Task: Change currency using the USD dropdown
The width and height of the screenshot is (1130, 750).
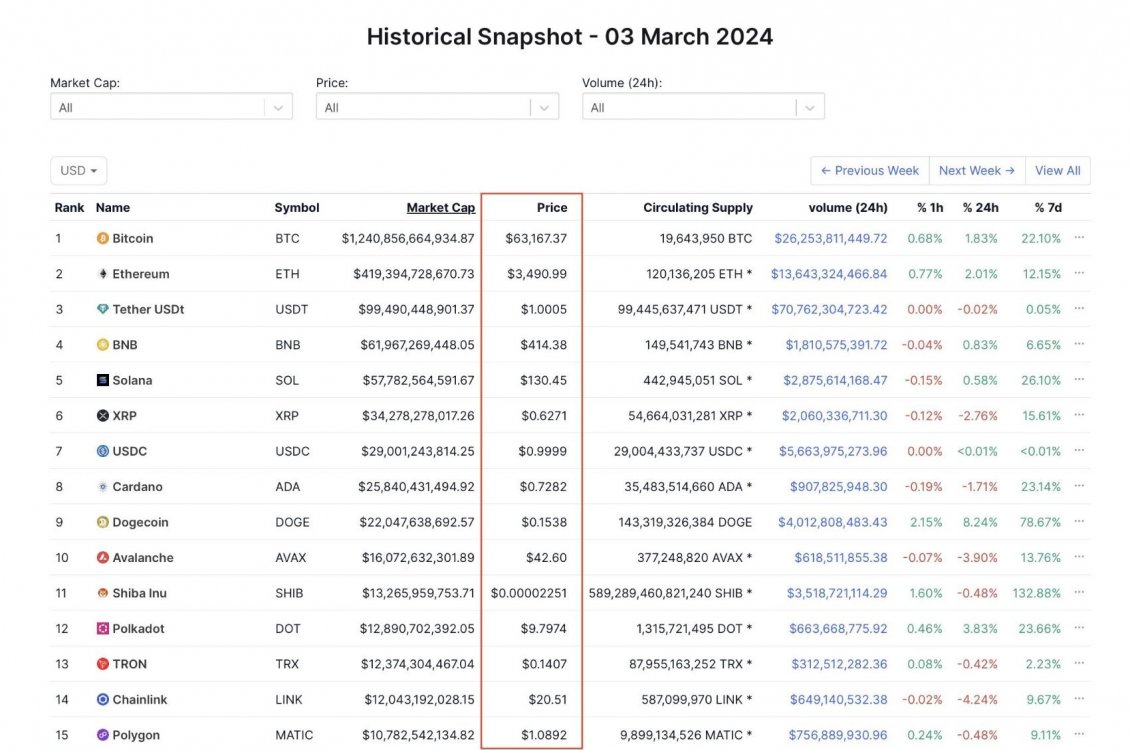Action: [x=78, y=171]
